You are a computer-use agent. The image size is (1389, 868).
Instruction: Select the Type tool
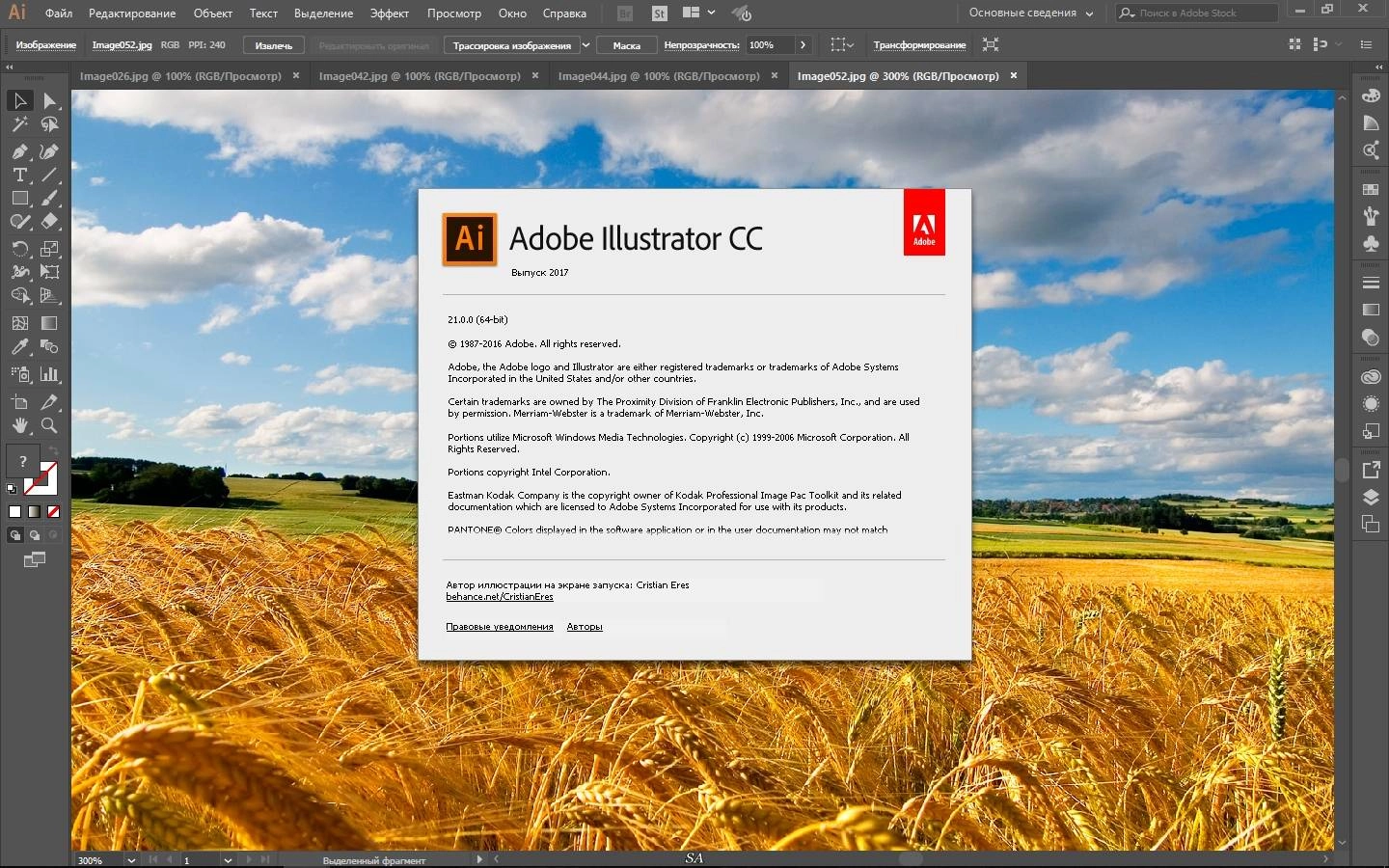click(x=19, y=175)
